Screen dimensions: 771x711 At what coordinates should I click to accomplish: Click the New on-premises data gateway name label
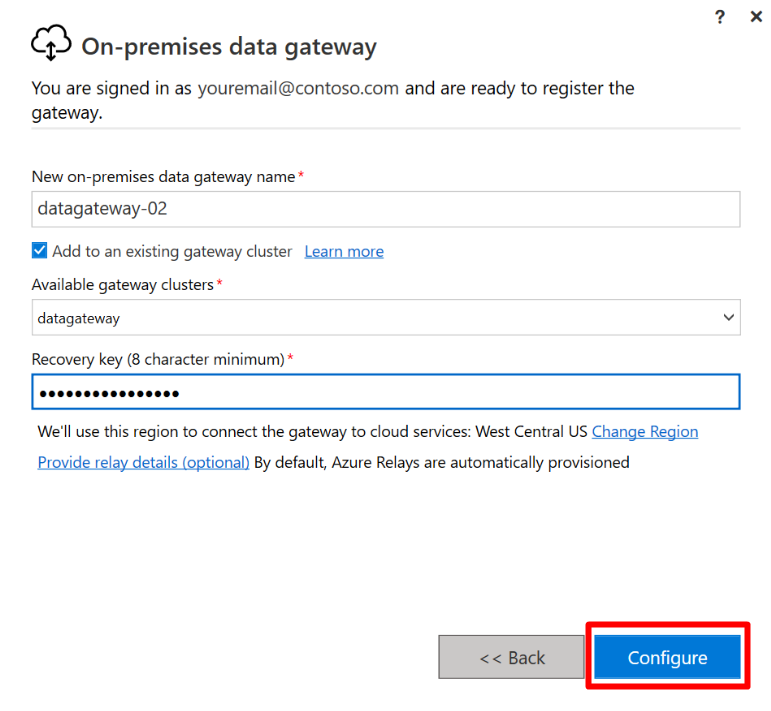(x=164, y=177)
